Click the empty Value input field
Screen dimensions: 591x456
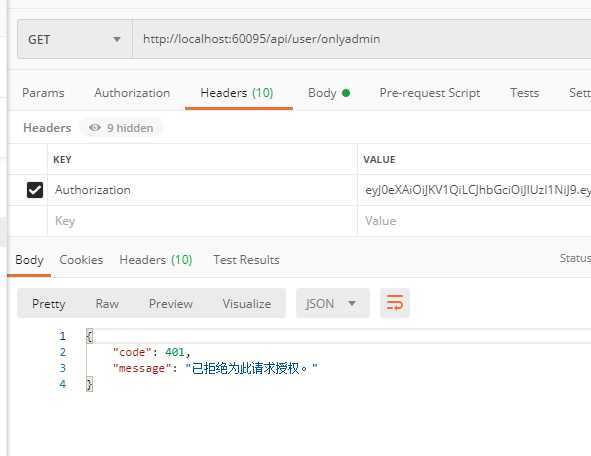click(474, 221)
